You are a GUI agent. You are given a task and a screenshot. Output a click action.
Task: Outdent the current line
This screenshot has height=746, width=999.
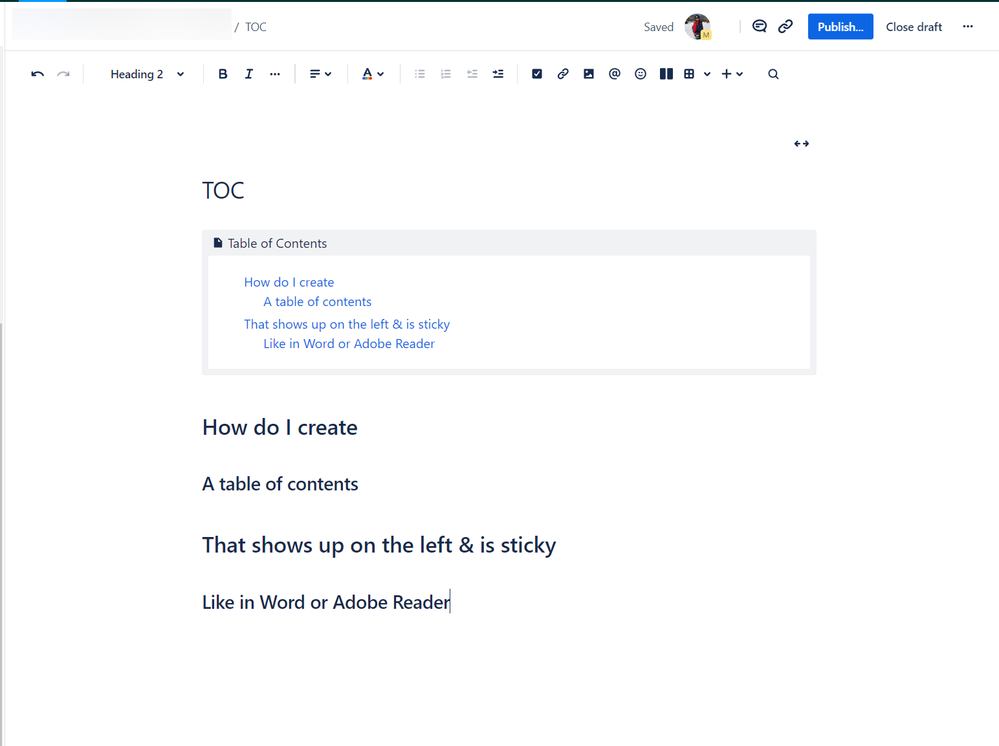tap(472, 74)
